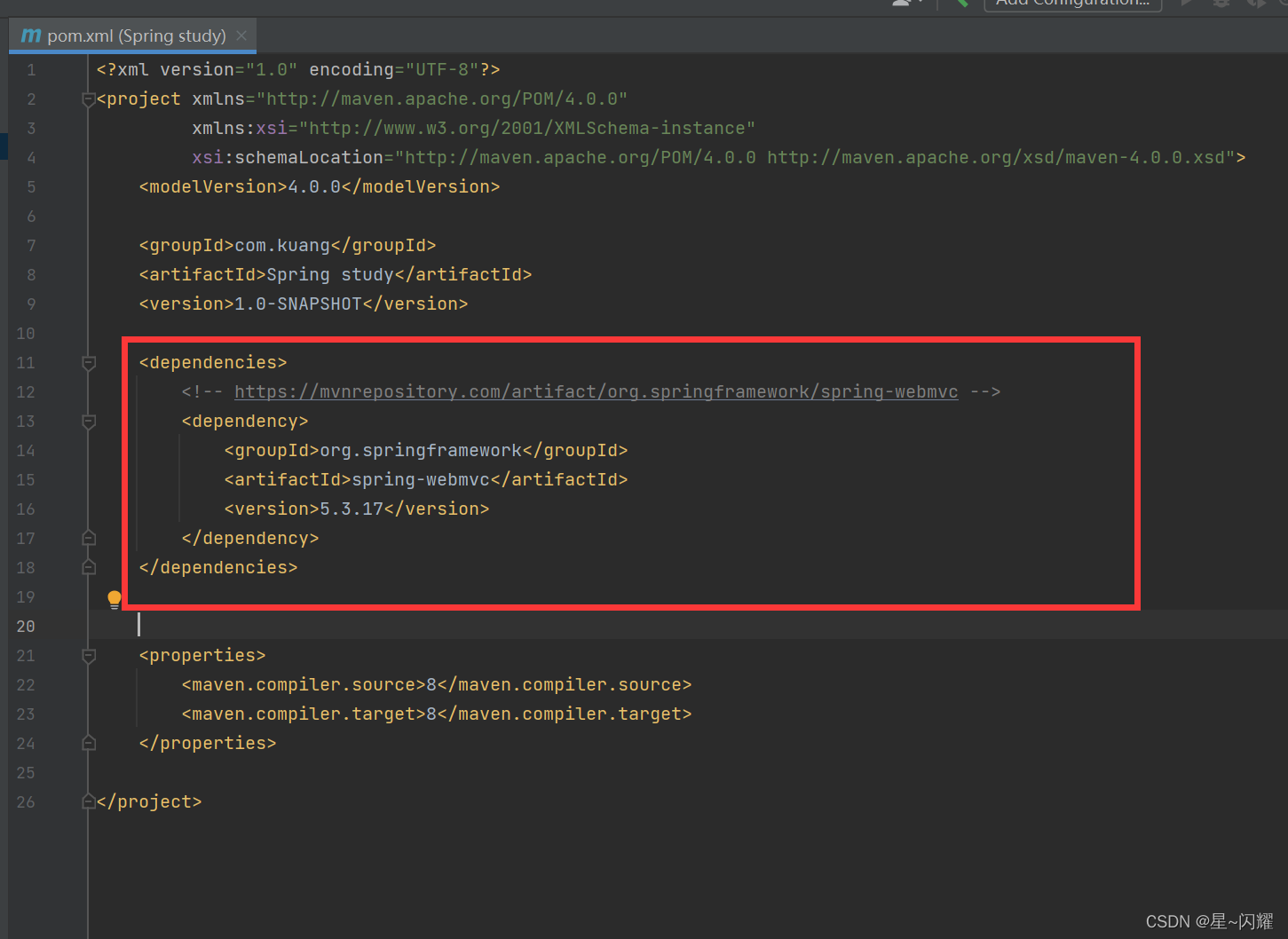This screenshot has height=939, width=1288.
Task: Click the xmlns:xsi attribute line
Action: click(473, 128)
